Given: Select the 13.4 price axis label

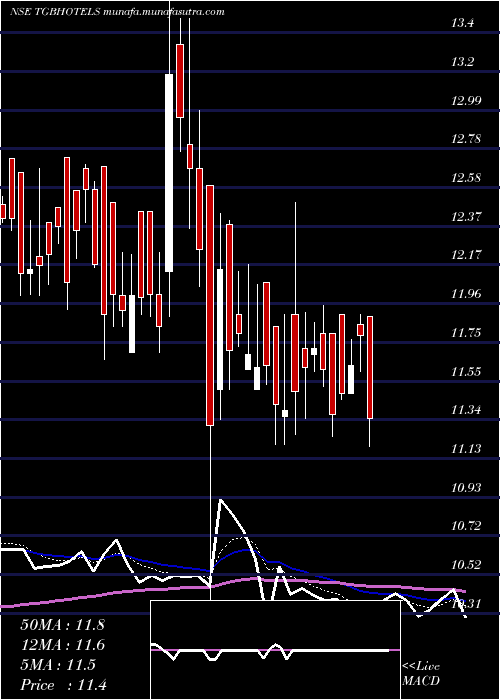Looking at the screenshot, I should click(462, 24).
